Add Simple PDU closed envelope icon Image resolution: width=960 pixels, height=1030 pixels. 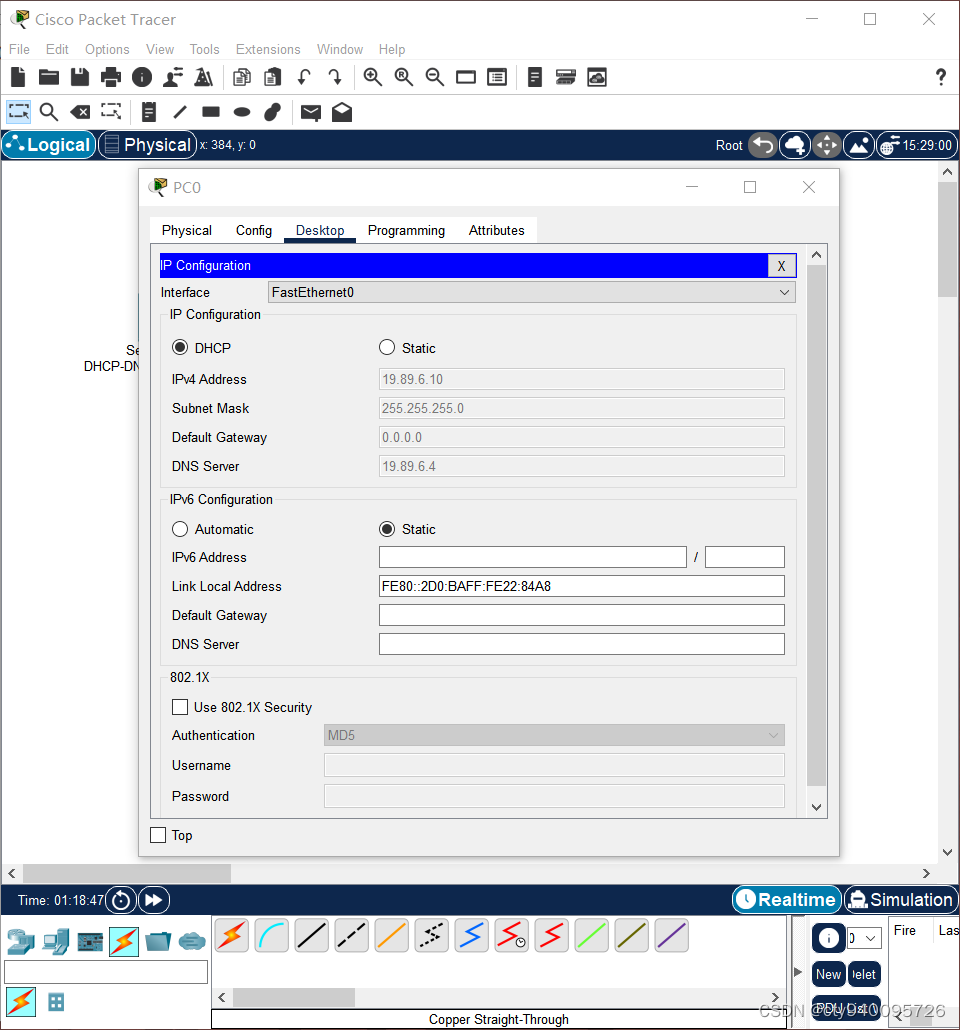point(311,113)
